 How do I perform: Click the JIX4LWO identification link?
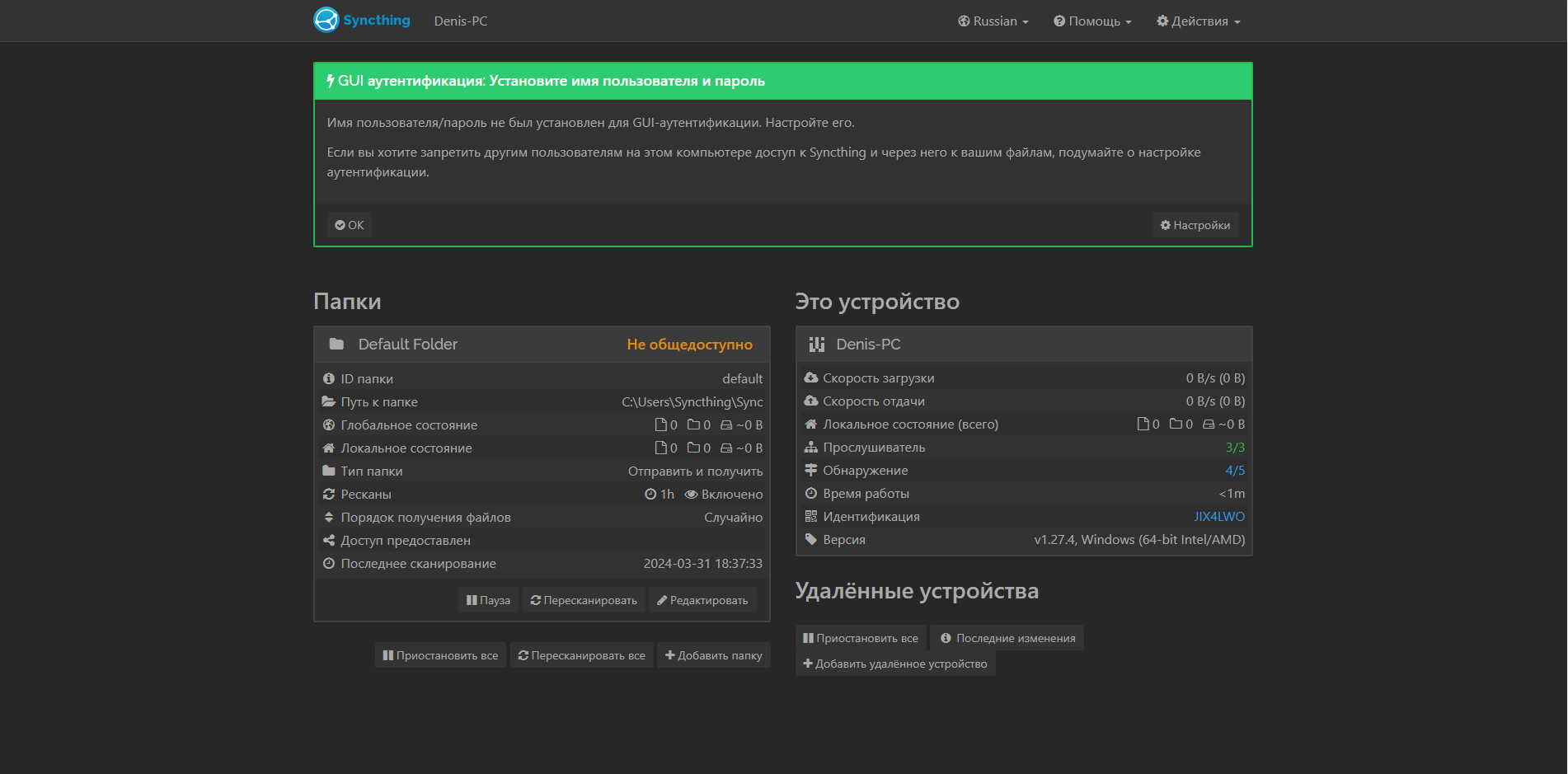pyautogui.click(x=1219, y=516)
